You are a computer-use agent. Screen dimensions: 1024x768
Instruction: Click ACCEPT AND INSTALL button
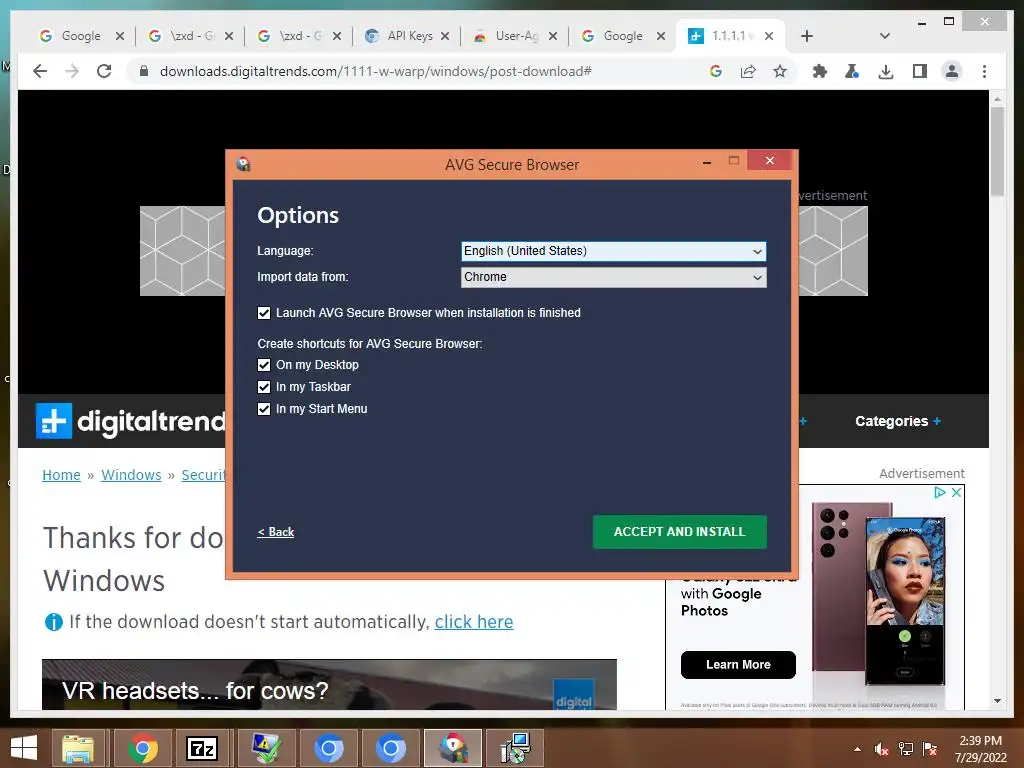680,532
